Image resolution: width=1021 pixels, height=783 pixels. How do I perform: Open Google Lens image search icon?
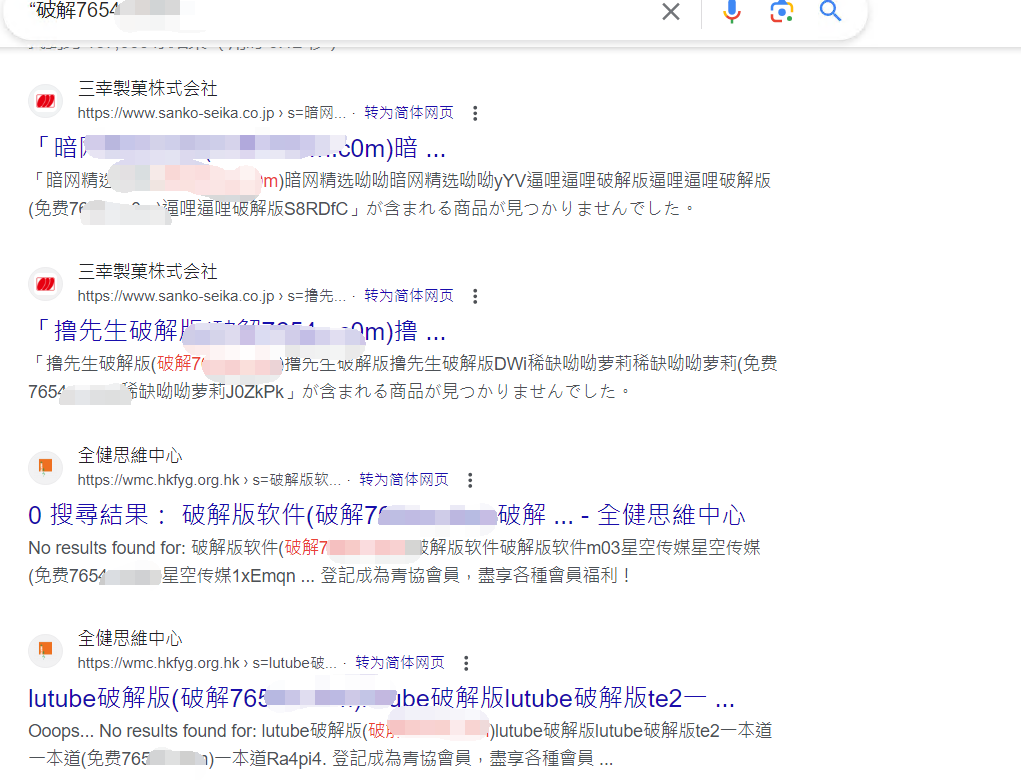[781, 11]
